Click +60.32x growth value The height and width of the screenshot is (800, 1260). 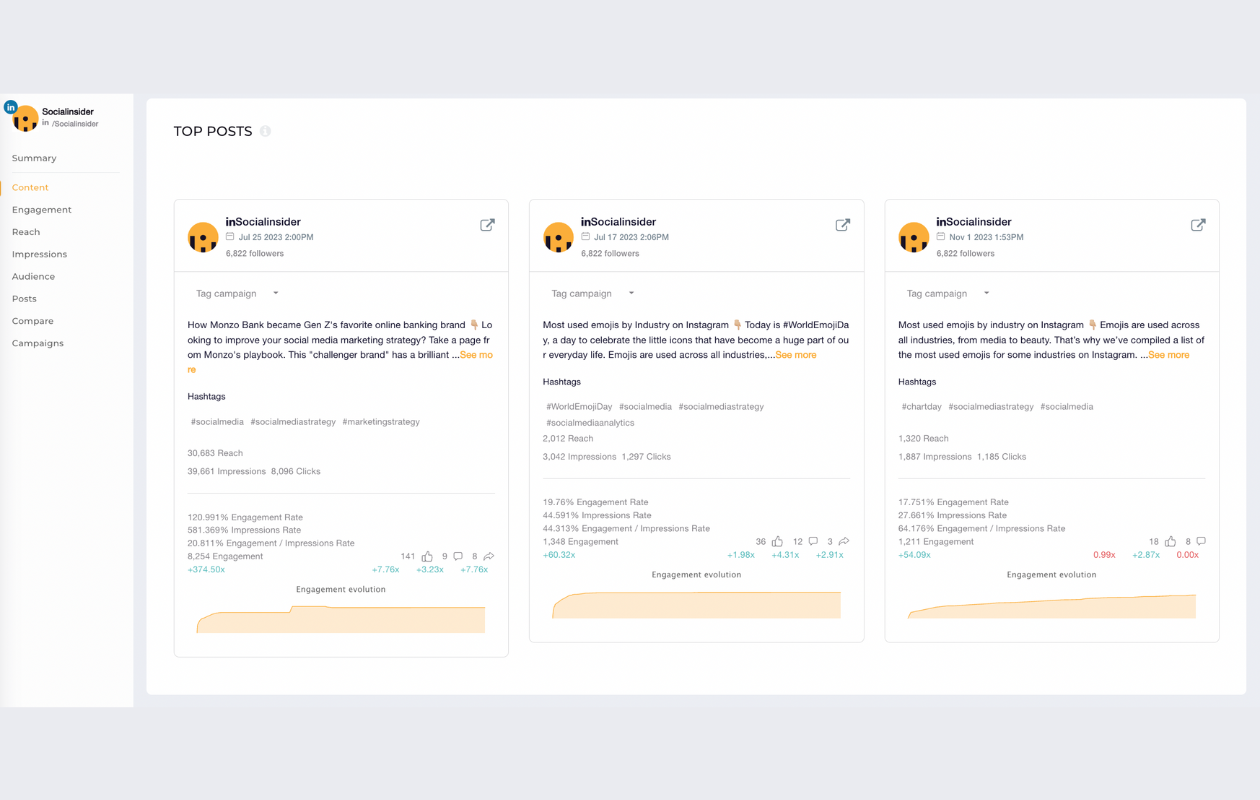pyautogui.click(x=559, y=555)
